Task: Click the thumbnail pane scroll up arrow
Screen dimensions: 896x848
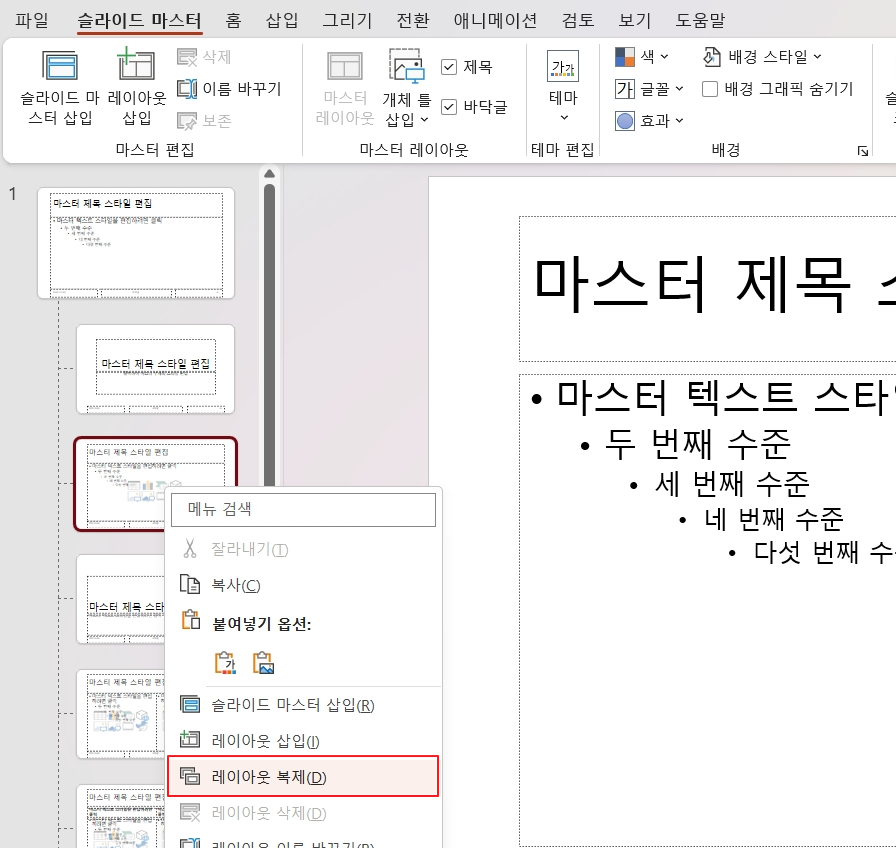Action: point(270,174)
